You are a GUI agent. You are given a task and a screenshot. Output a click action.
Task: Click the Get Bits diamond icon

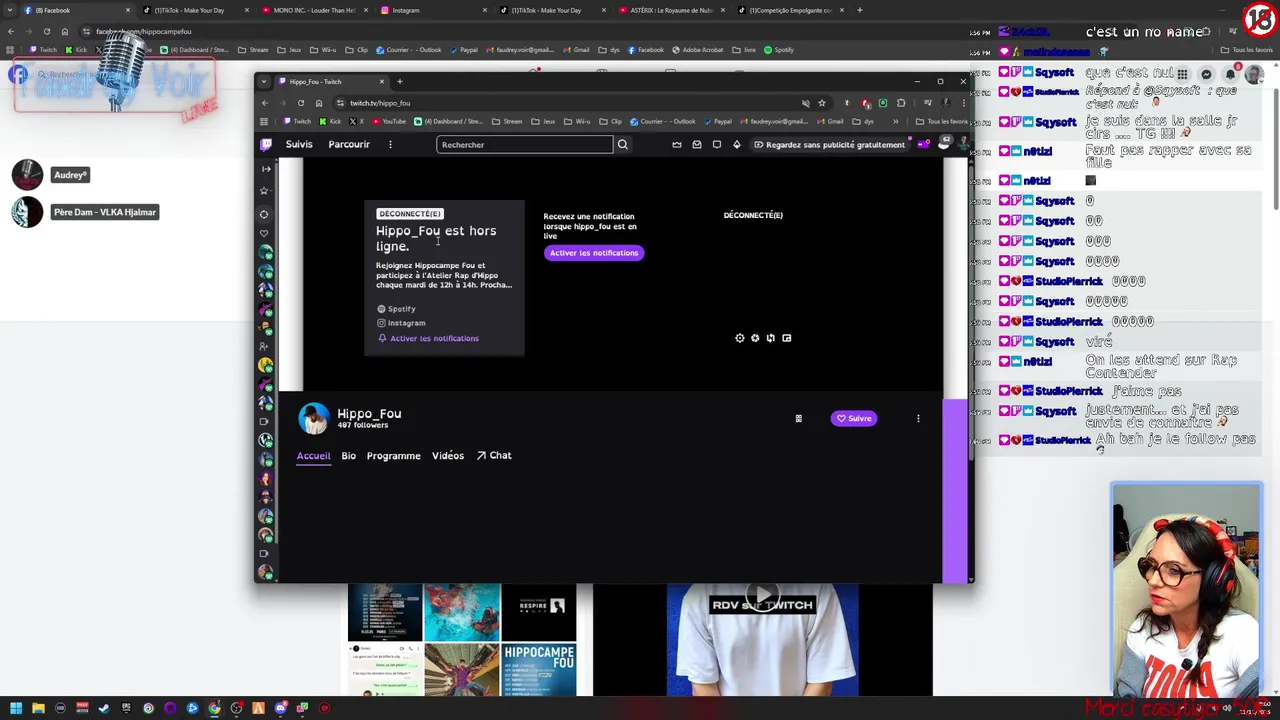[x=737, y=145]
